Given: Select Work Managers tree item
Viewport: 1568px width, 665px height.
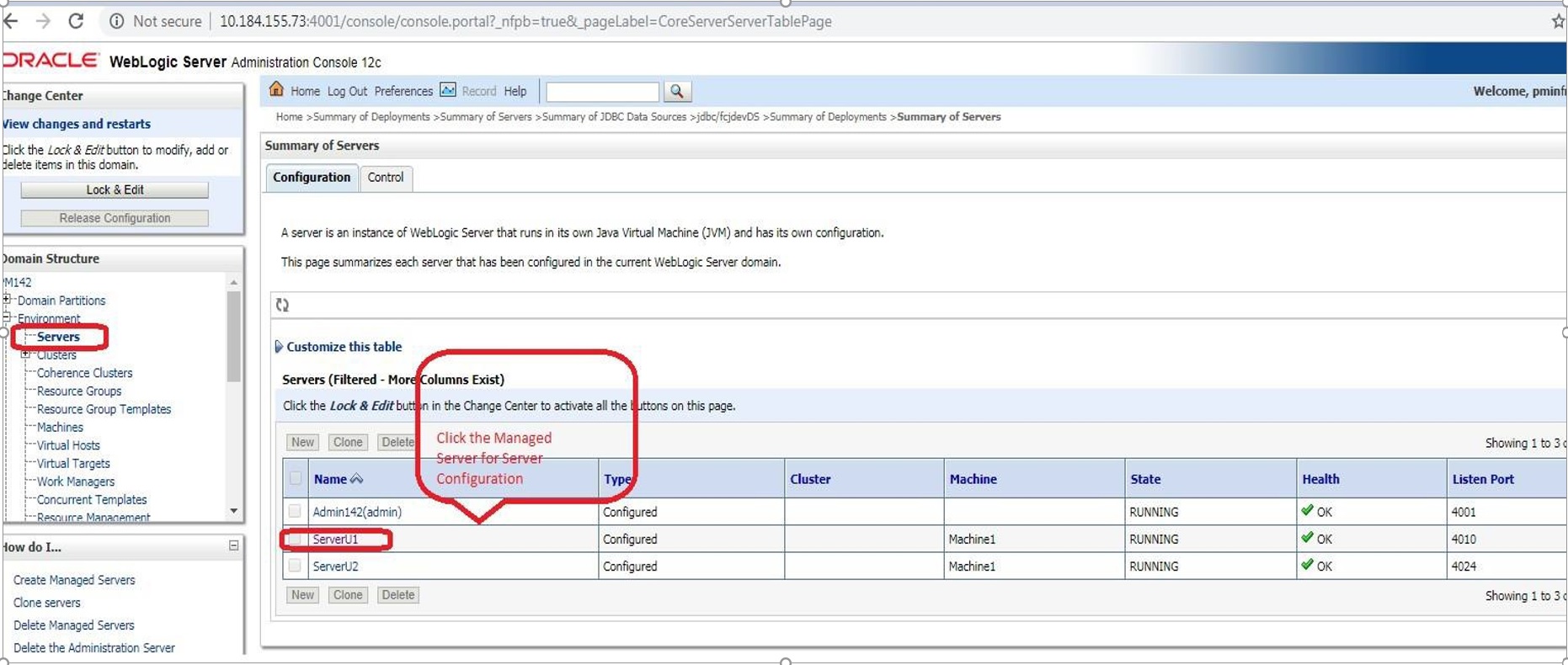Looking at the screenshot, I should pos(76,481).
